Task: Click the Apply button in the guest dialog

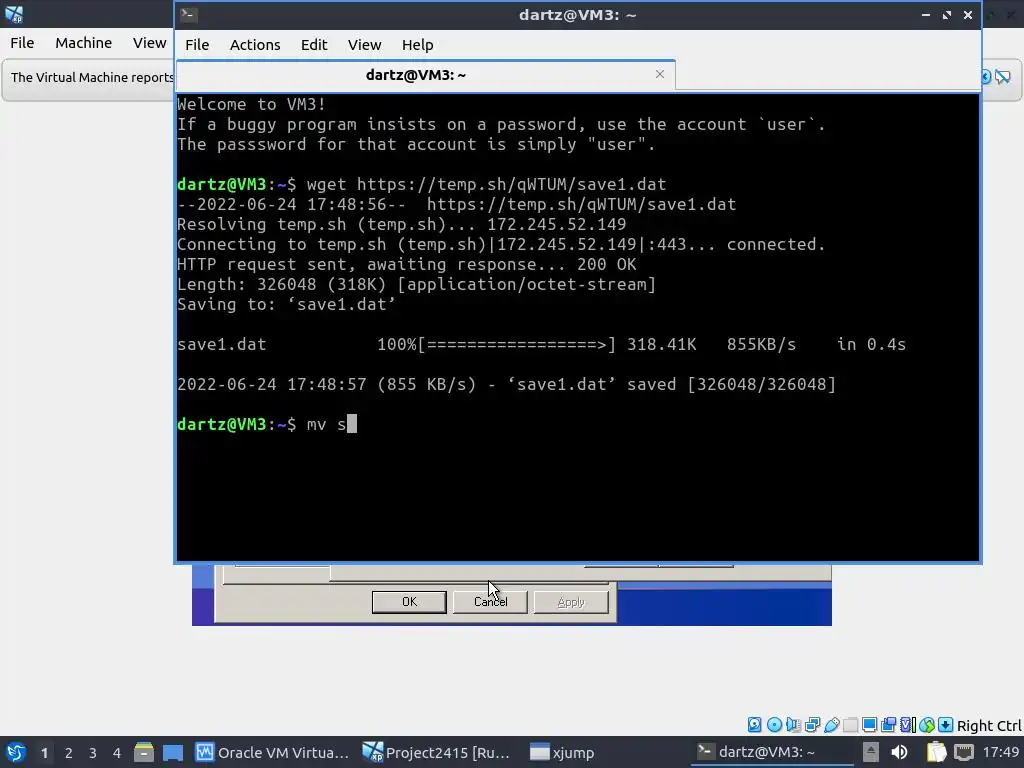Action: [x=571, y=601]
